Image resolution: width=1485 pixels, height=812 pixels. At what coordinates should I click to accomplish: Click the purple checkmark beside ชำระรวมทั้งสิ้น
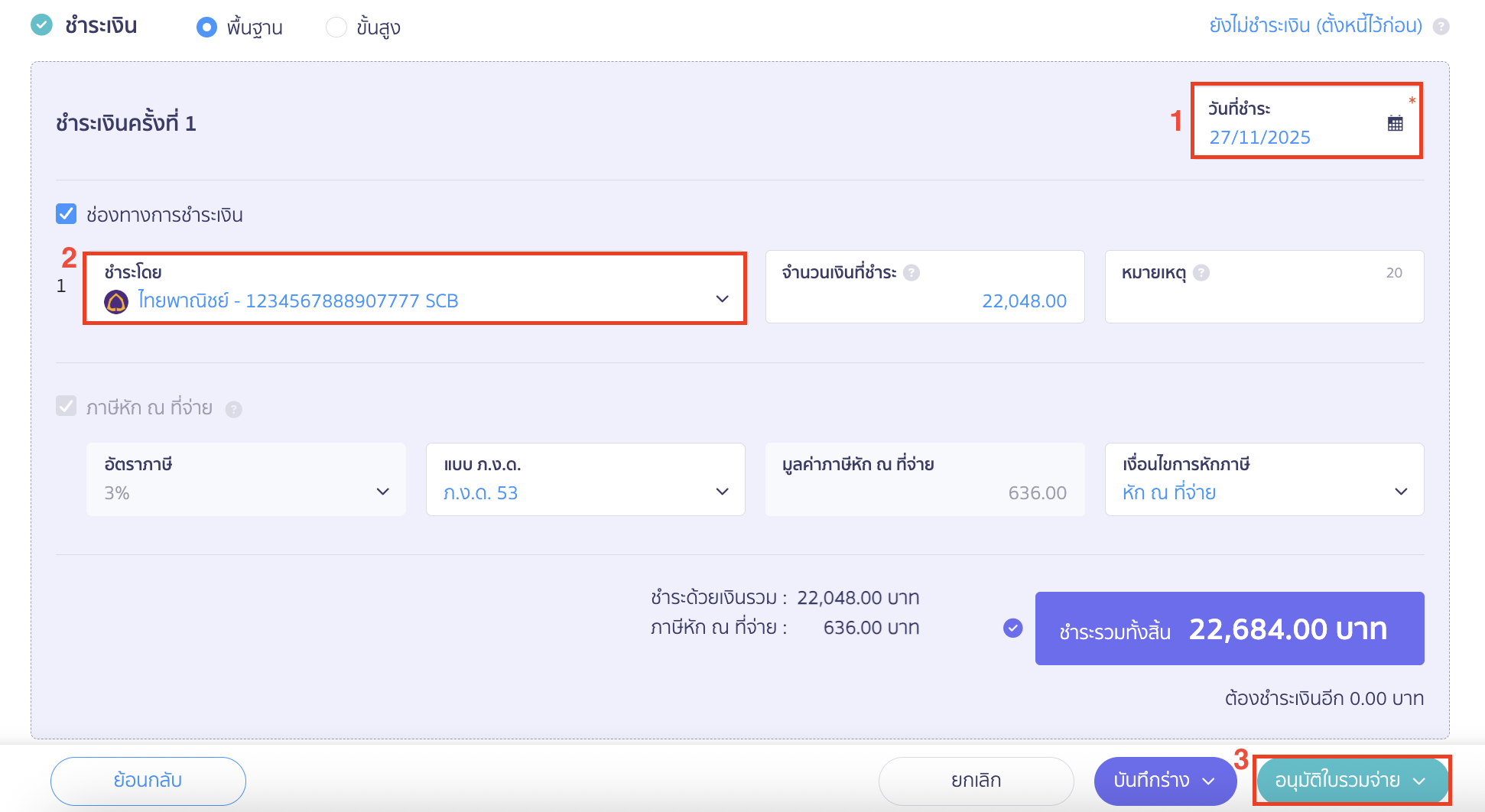[x=1013, y=628]
